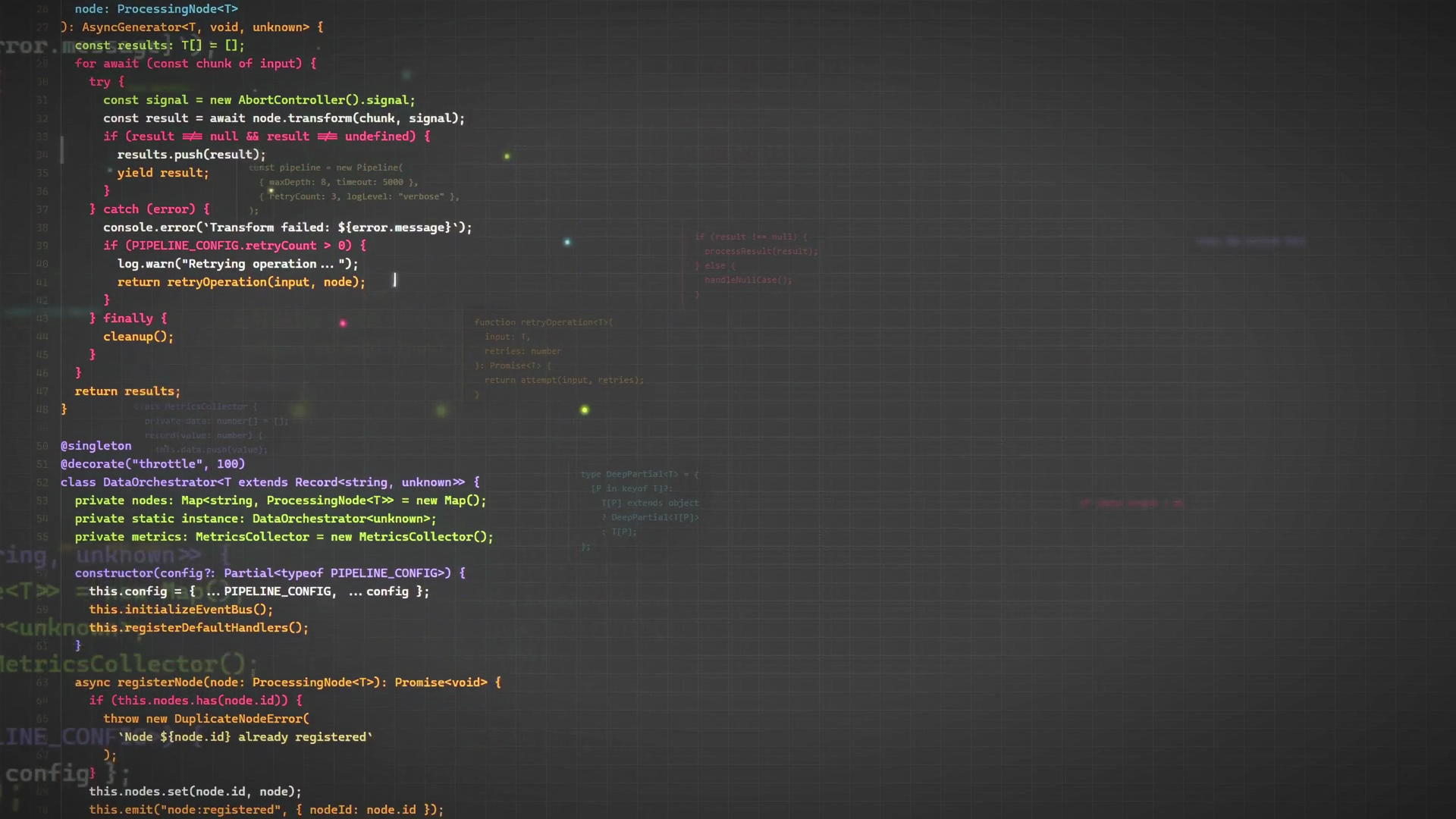Click the 'if (result !== null' condition line
Viewport: 1456px width, 819px height.
267,136
